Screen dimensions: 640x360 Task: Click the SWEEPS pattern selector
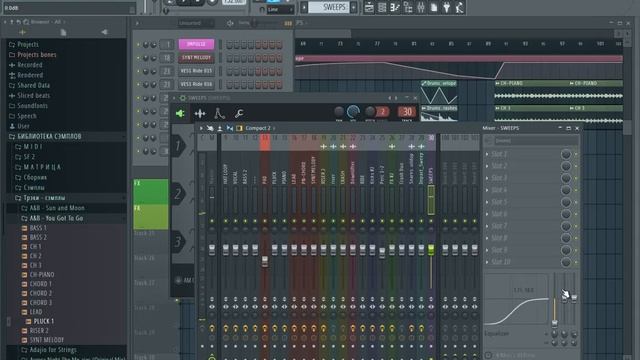pyautogui.click(x=329, y=7)
